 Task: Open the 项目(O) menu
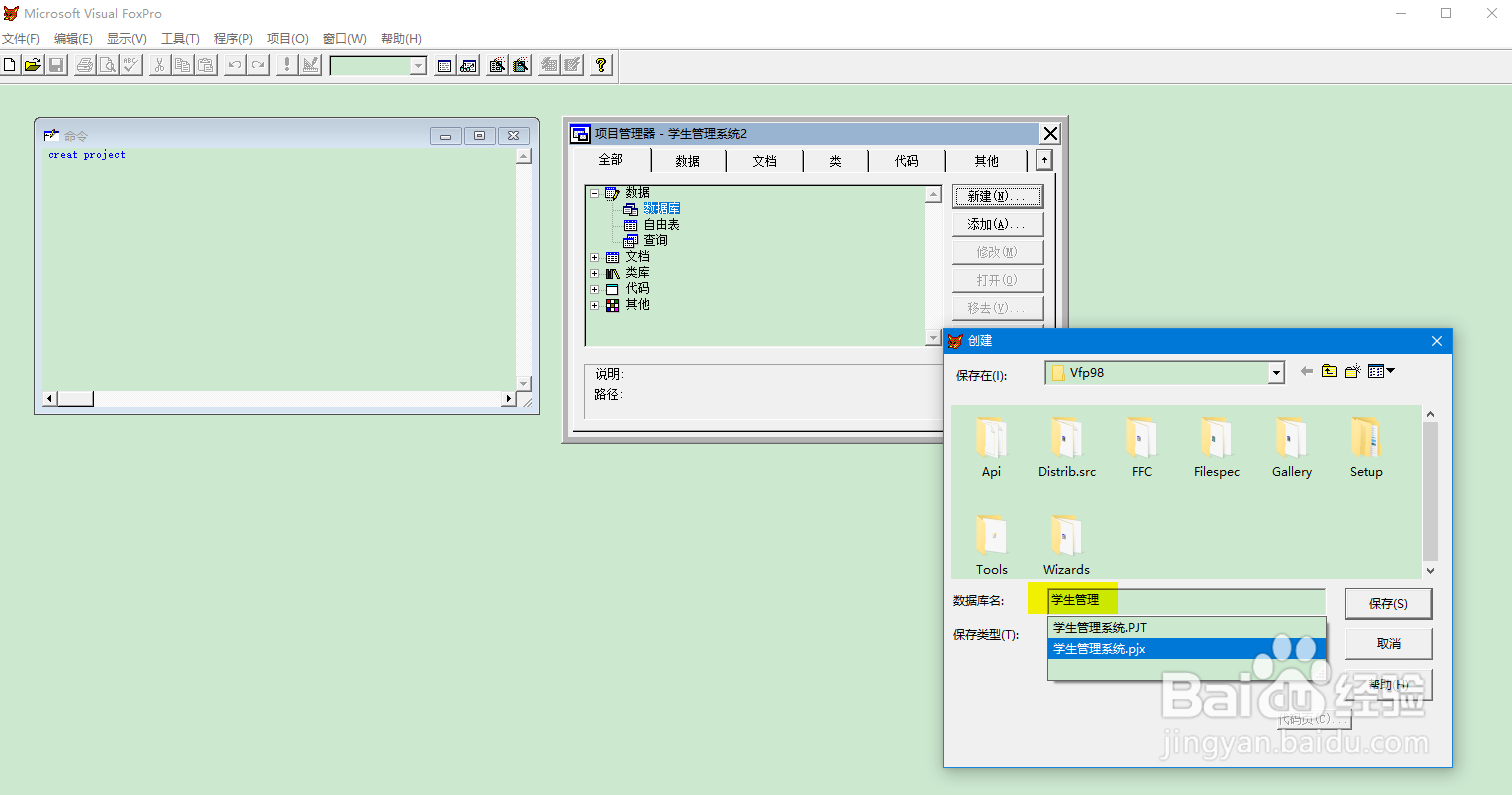pos(288,39)
